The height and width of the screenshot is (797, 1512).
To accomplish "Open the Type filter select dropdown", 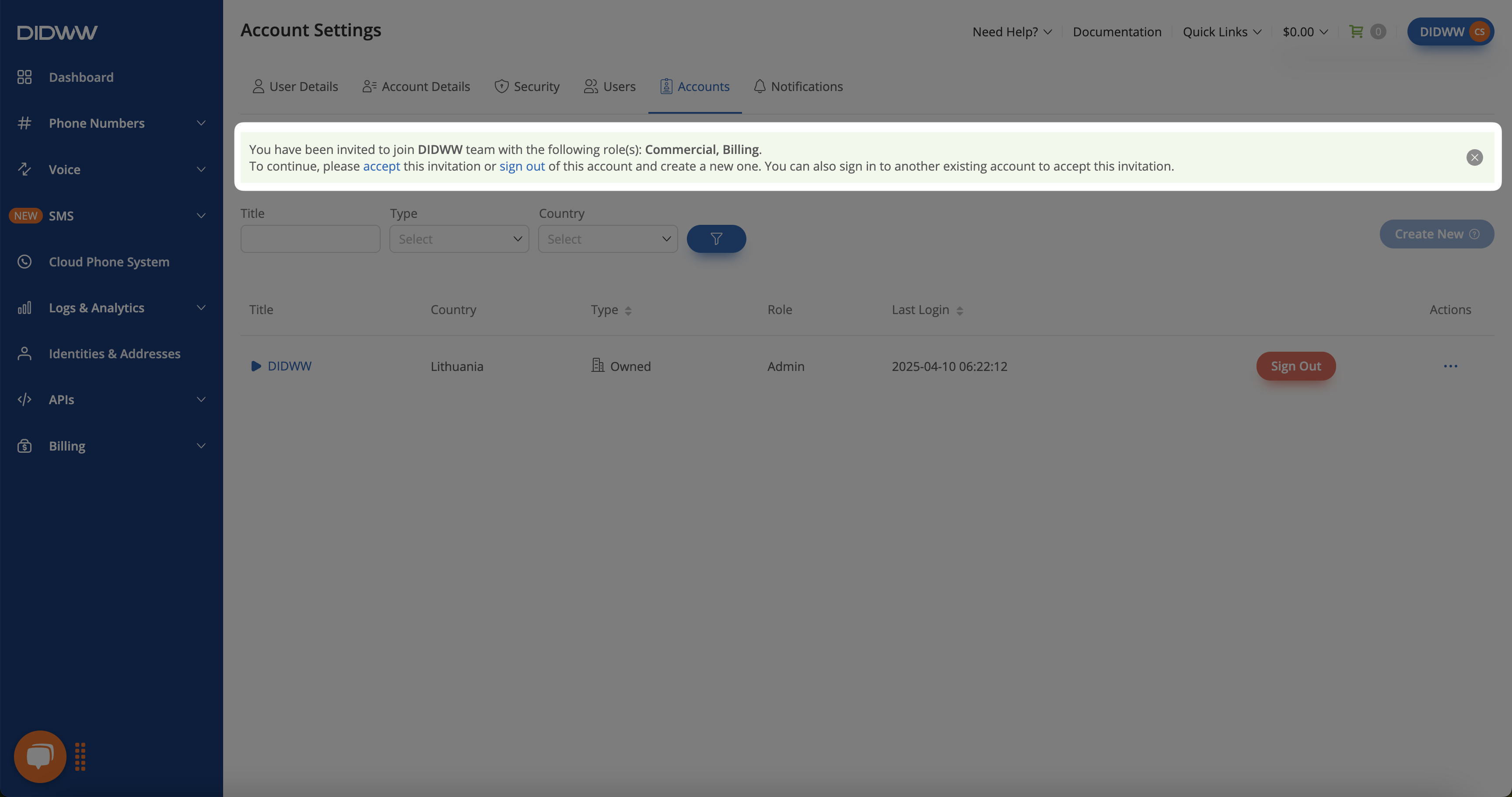I will pyautogui.click(x=459, y=239).
